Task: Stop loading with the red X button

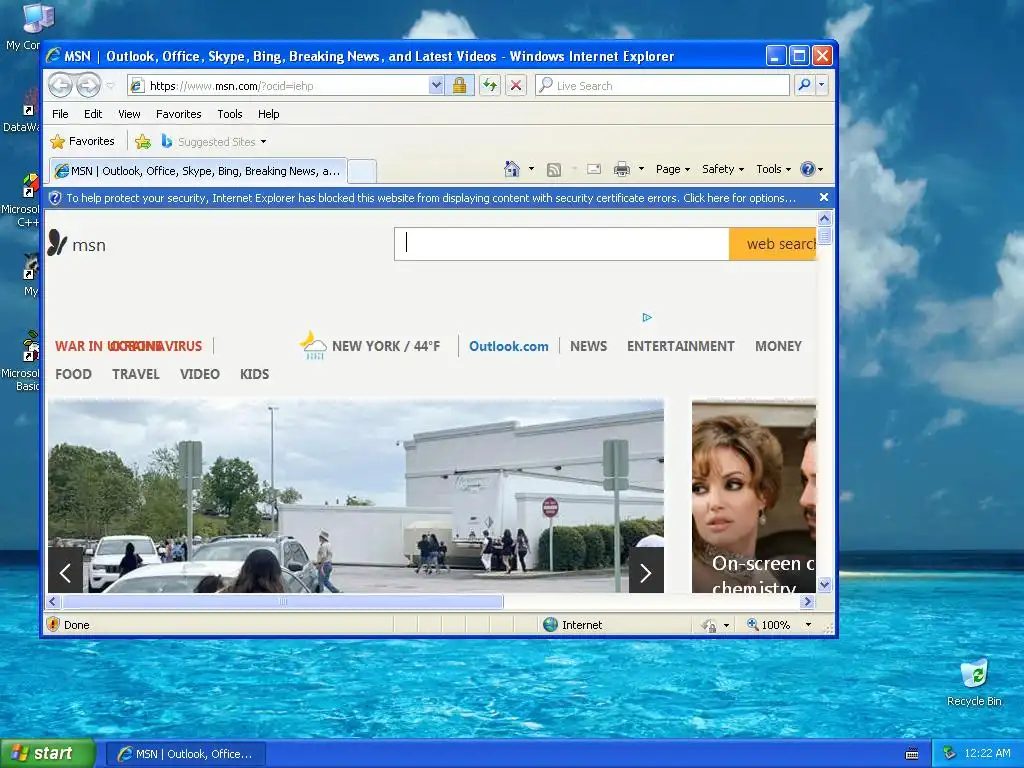Action: (516, 86)
